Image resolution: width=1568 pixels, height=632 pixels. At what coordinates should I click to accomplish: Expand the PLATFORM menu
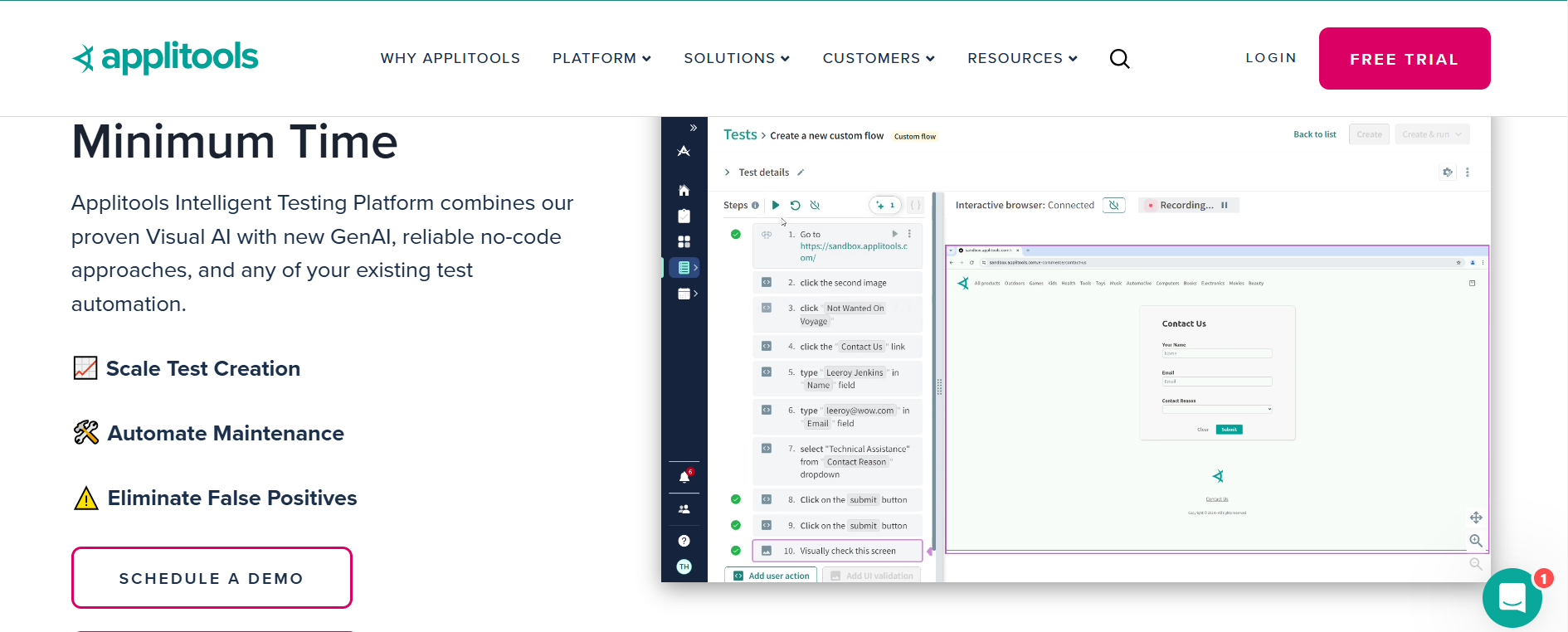tap(602, 58)
